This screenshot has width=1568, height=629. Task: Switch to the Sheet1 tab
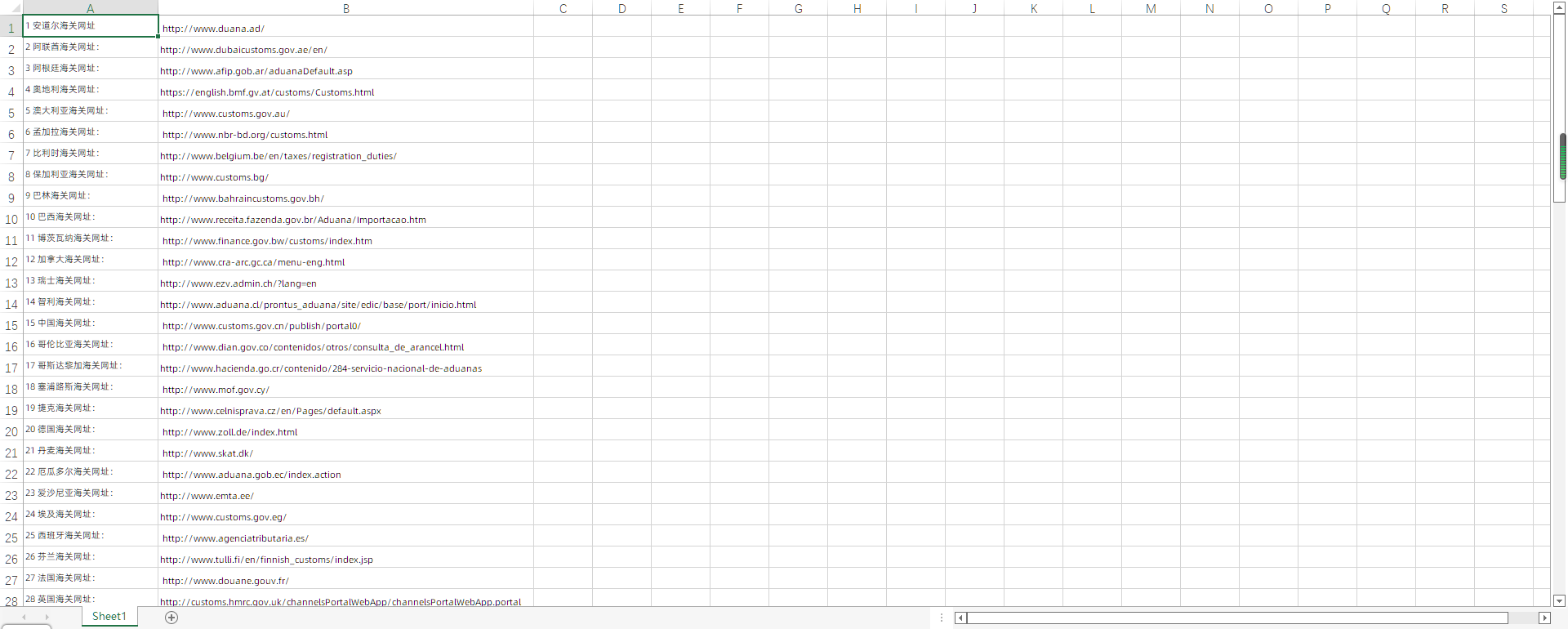tap(109, 617)
